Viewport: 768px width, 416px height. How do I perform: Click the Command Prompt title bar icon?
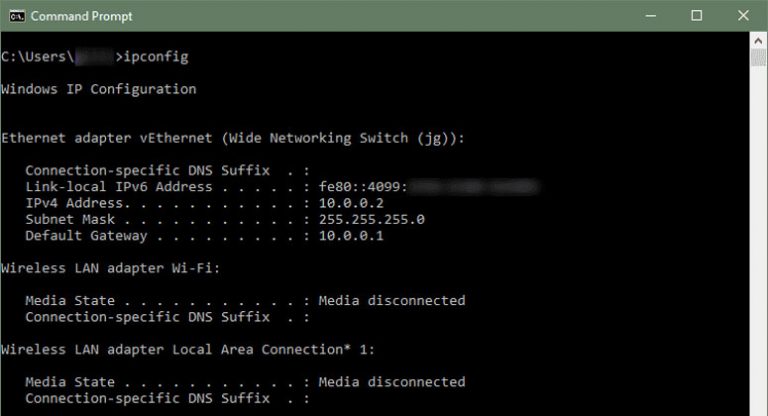[x=14, y=16]
